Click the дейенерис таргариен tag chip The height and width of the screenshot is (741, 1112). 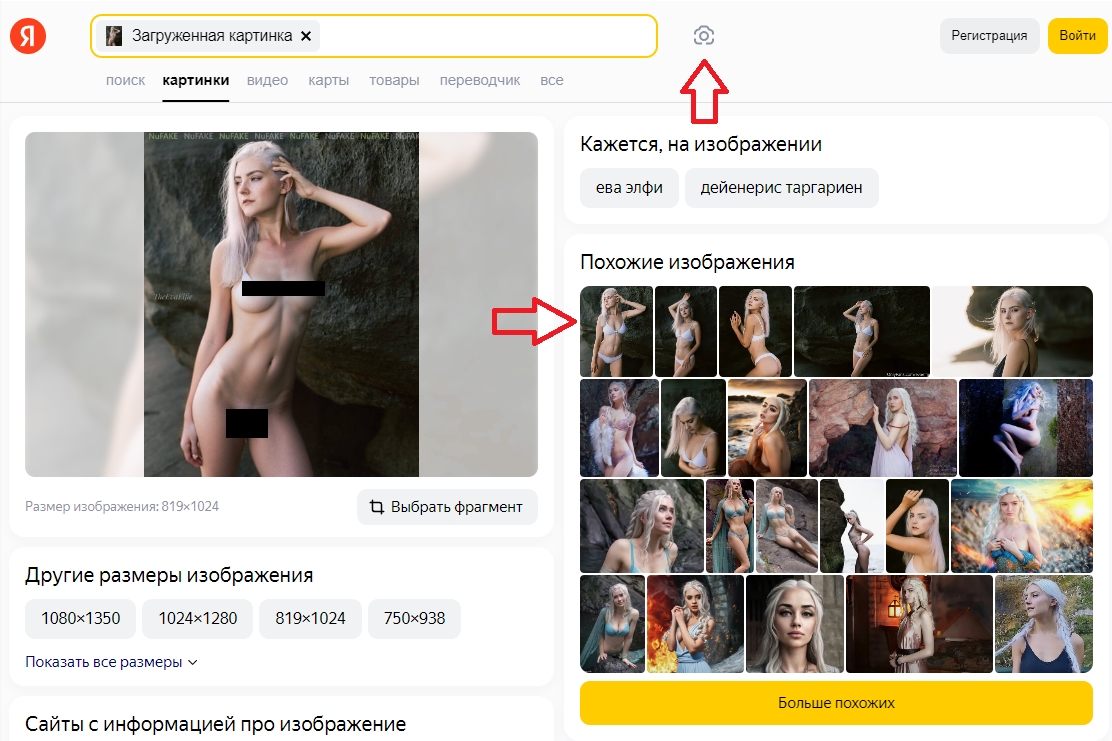782,188
